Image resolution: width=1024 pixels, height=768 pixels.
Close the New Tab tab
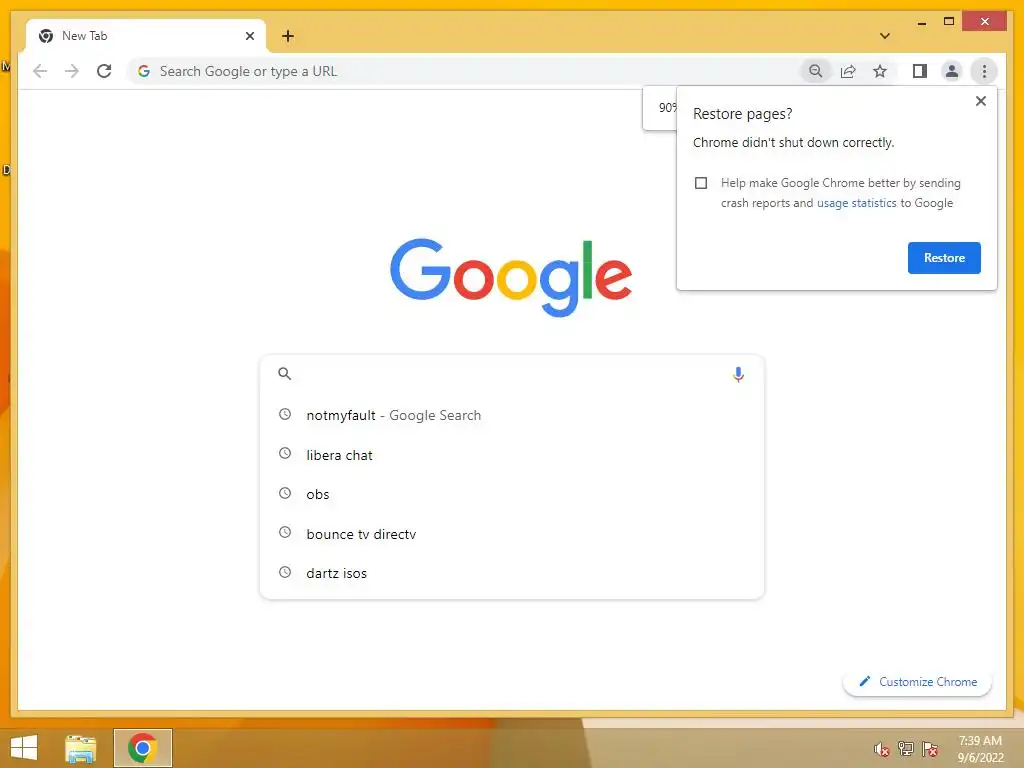click(x=249, y=36)
